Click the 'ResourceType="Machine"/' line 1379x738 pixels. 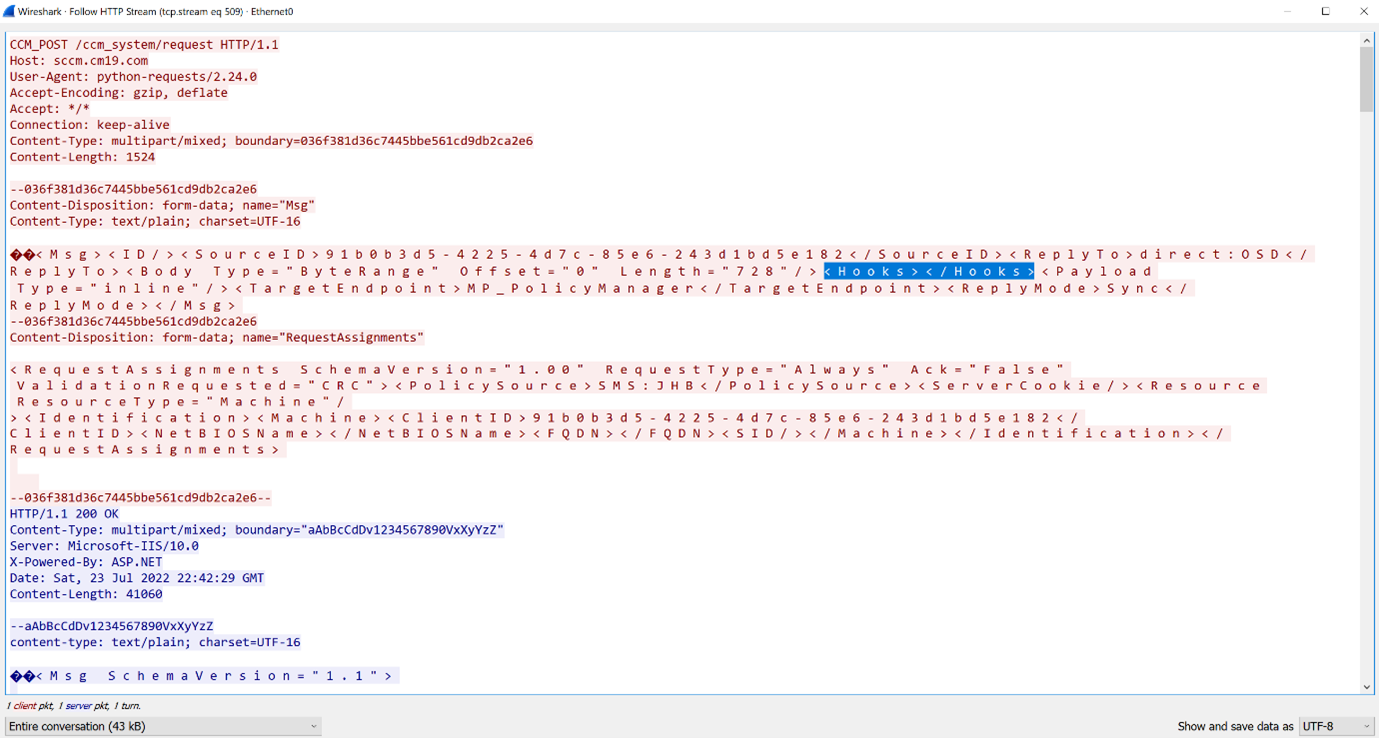181,401
